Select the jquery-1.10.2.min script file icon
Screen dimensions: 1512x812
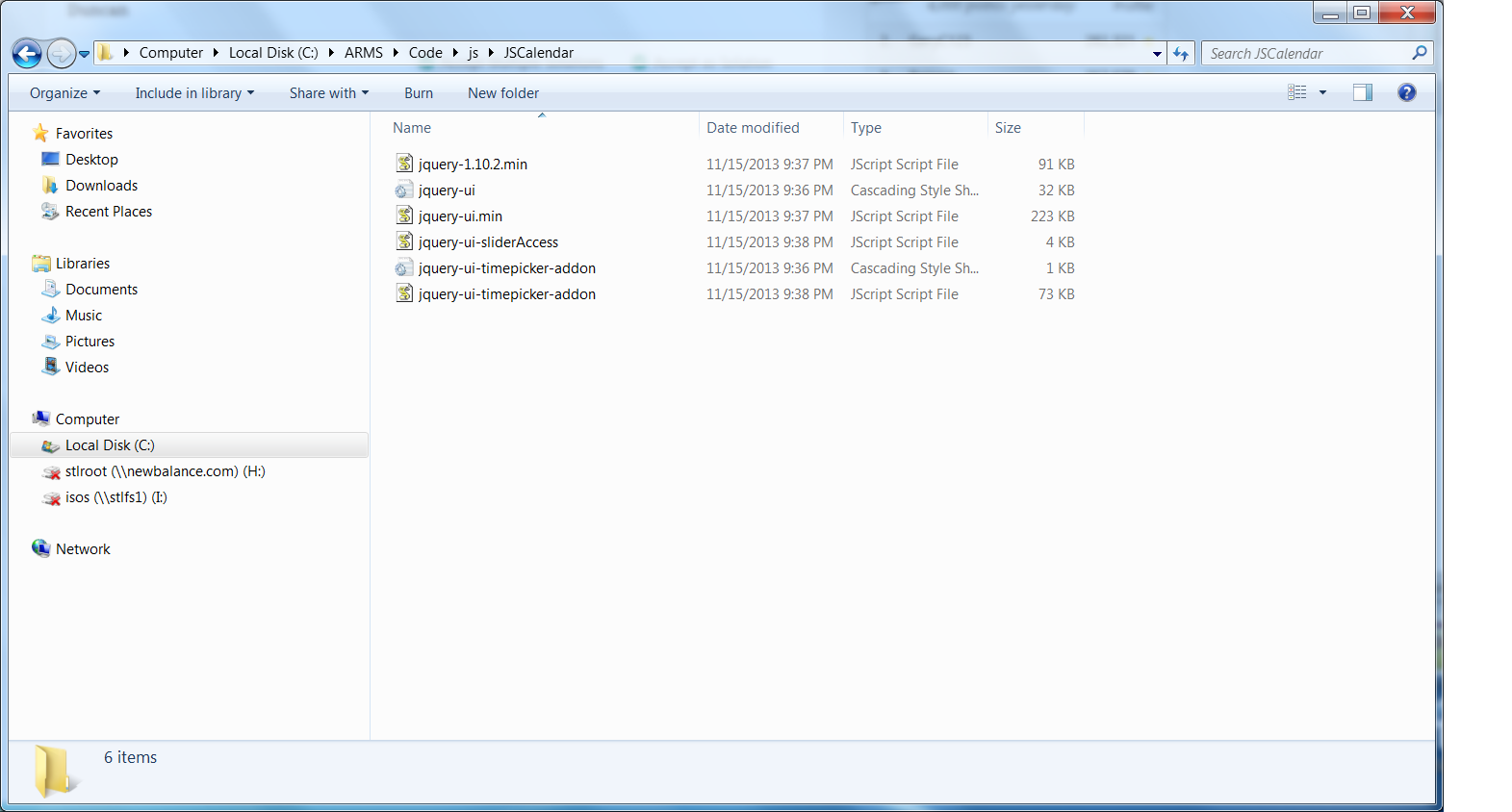[404, 164]
